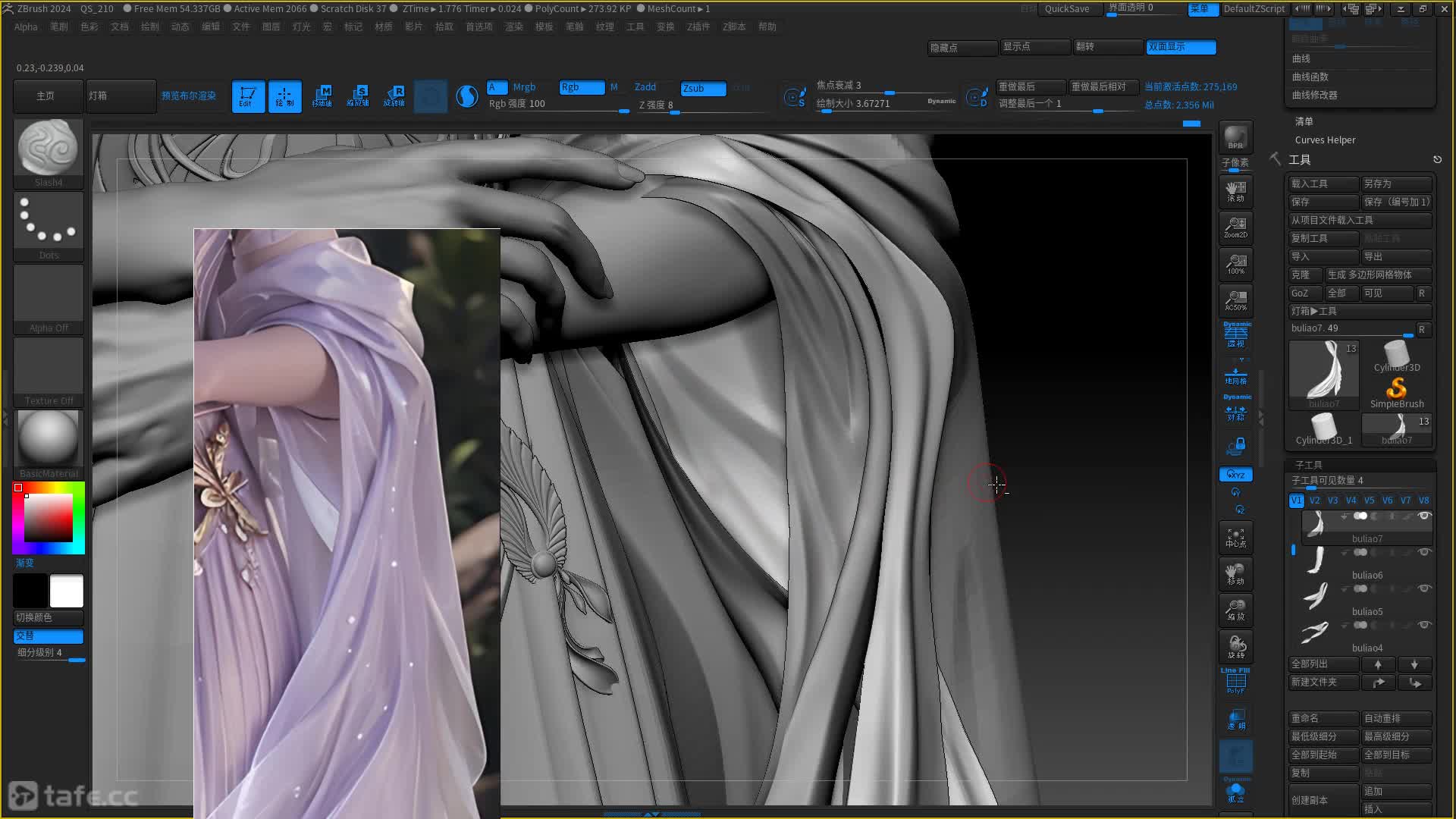Open the 笔刷 (Brush) menu
The height and width of the screenshot is (819, 1456).
click(59, 27)
